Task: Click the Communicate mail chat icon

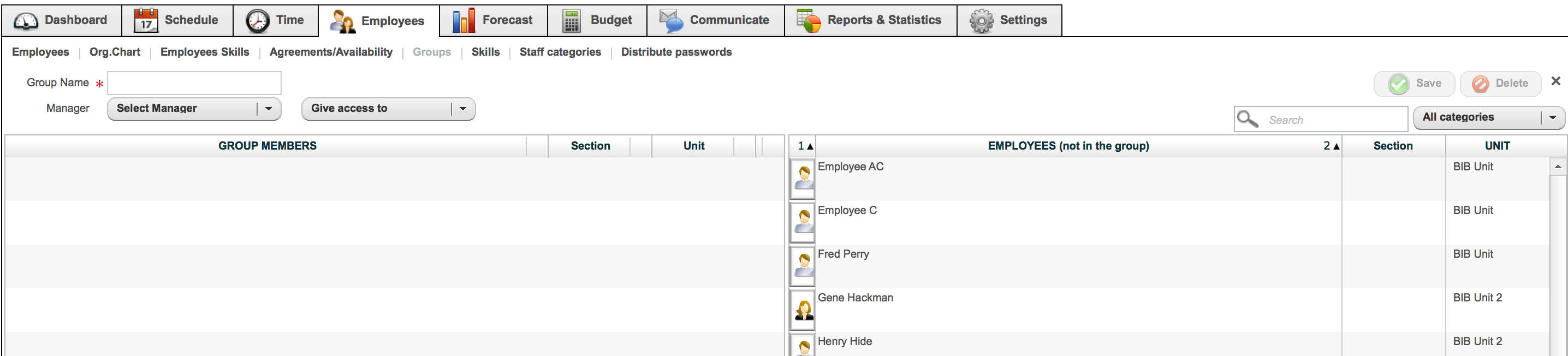Action: (672, 21)
